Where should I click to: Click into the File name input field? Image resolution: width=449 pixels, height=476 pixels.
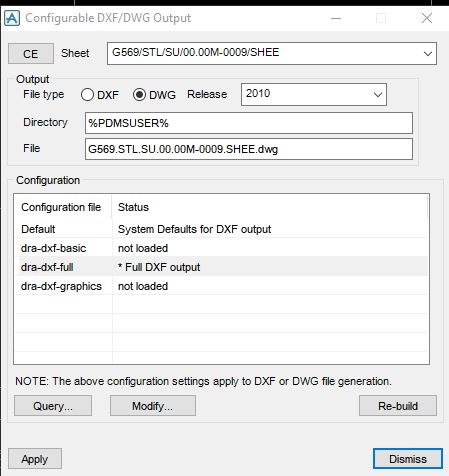[249, 149]
